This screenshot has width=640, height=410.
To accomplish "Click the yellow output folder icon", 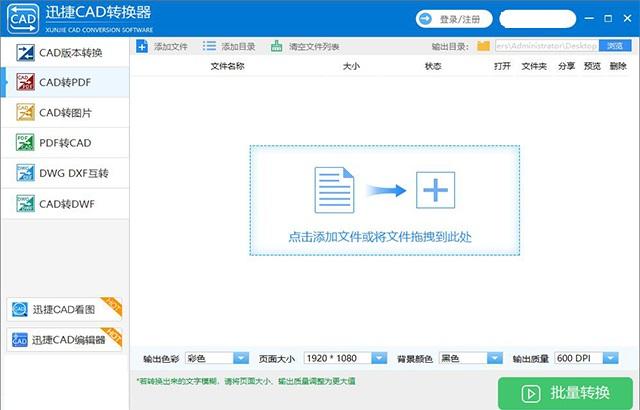I will tap(483, 46).
